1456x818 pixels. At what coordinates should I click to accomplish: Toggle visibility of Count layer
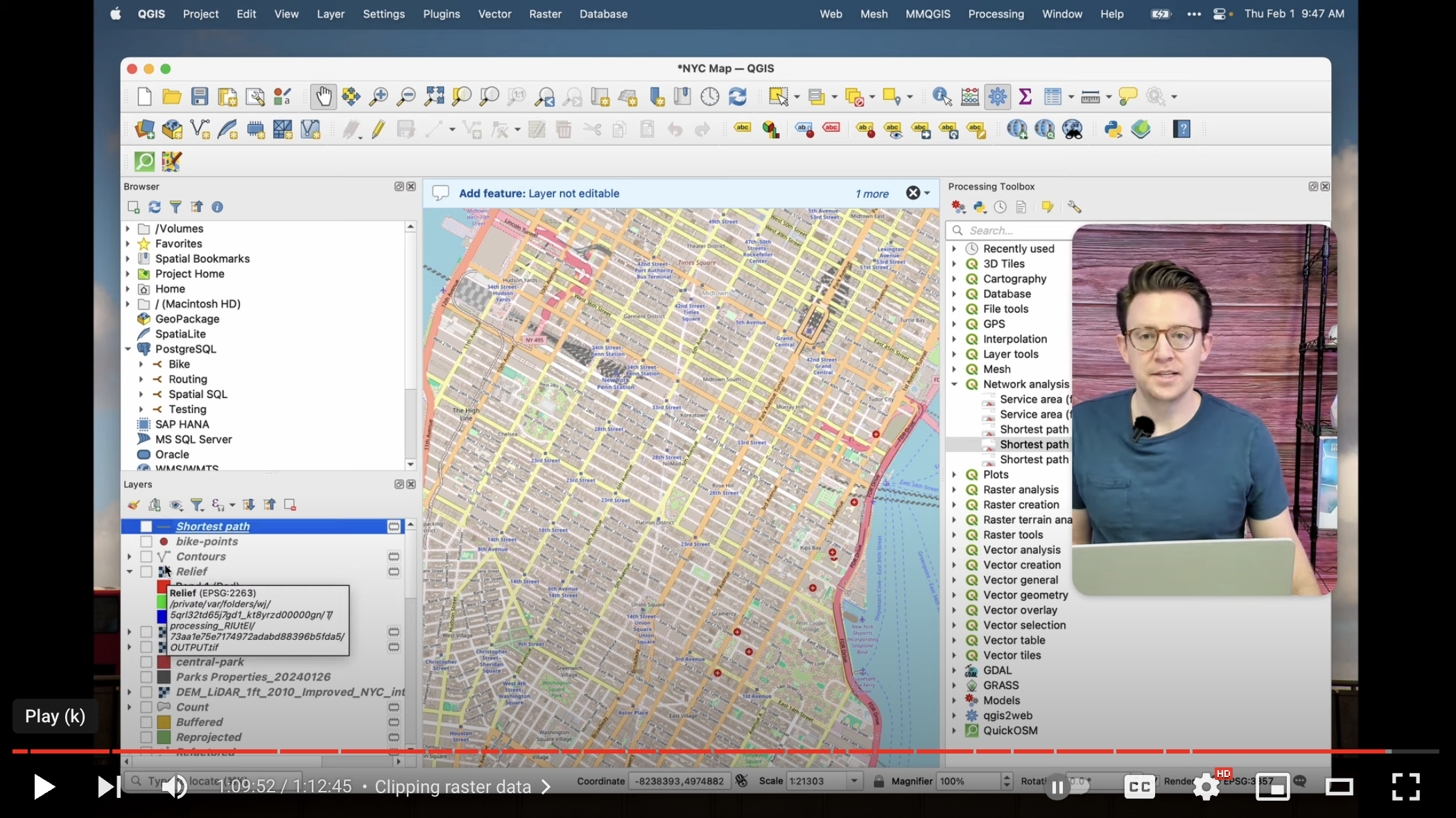coord(146,707)
